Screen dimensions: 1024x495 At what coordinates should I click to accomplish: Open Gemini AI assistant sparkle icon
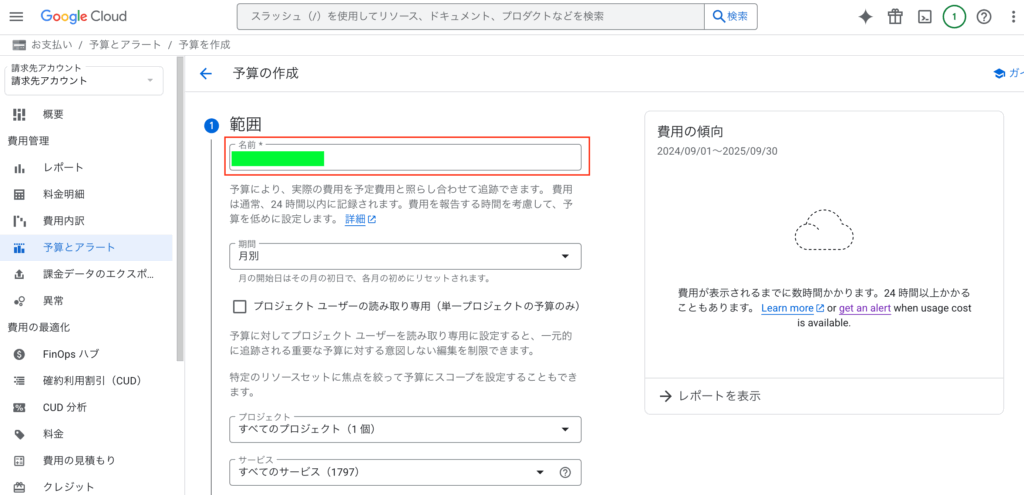pyautogui.click(x=865, y=17)
